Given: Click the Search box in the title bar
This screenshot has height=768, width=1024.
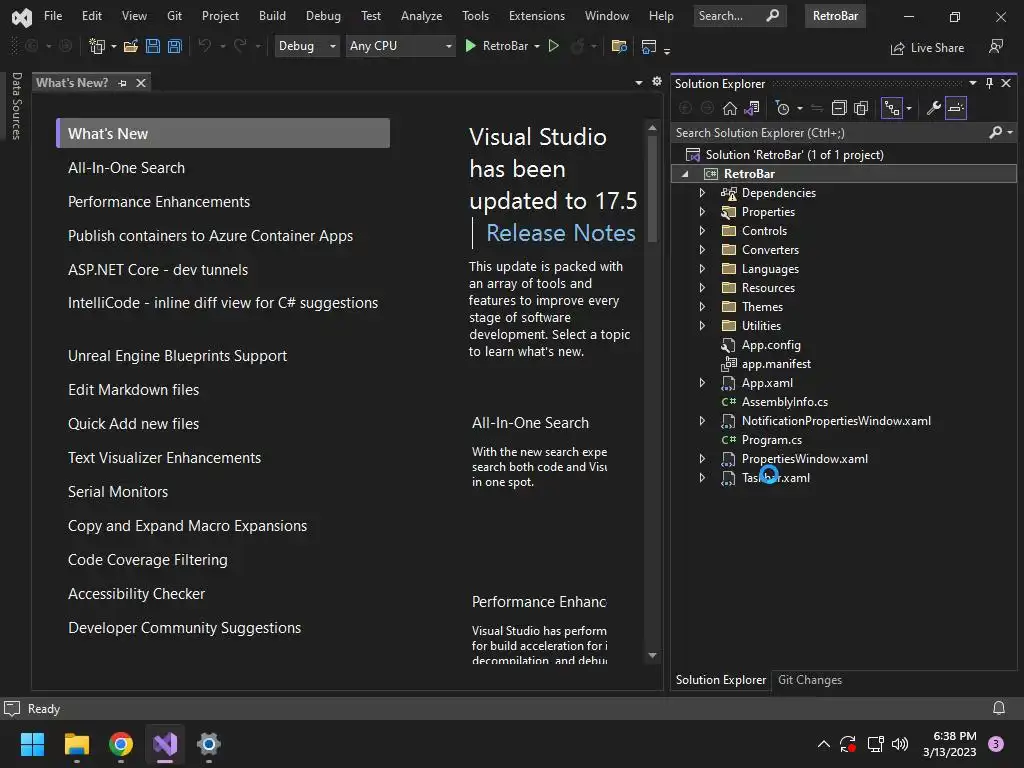Looking at the screenshot, I should tap(739, 16).
